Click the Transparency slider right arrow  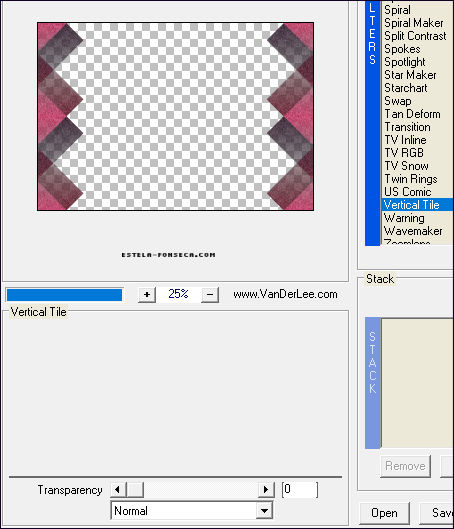coord(266,489)
